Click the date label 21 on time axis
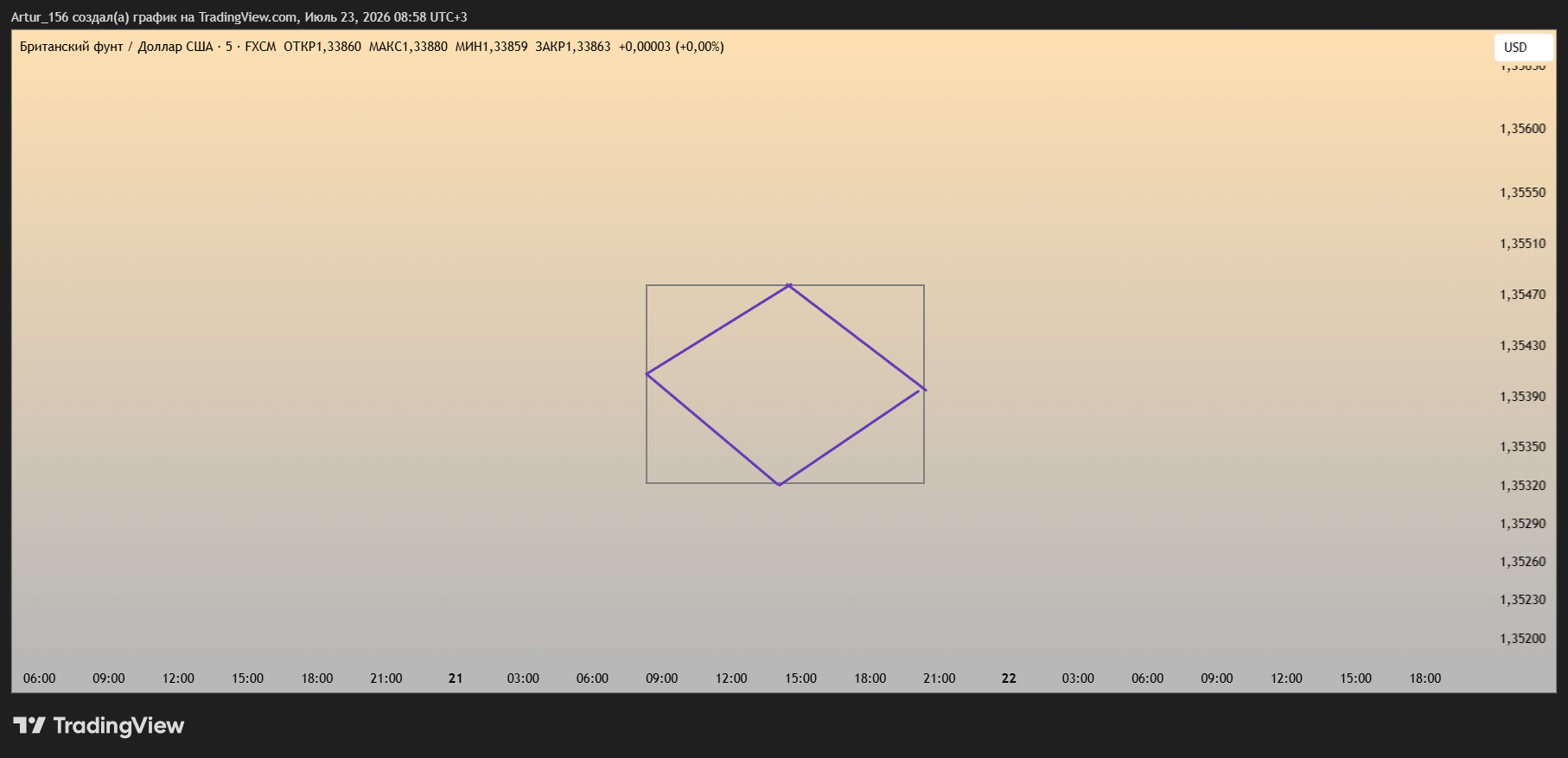 [x=456, y=678]
